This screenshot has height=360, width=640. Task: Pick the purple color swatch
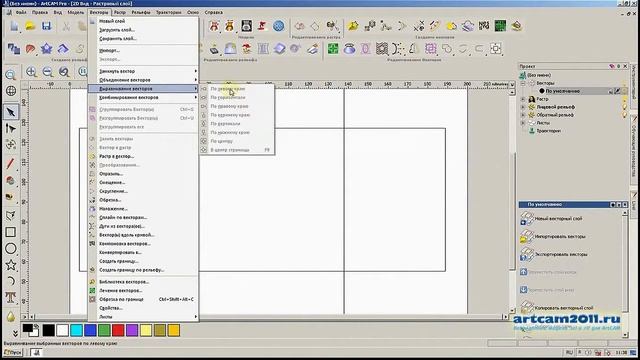(x=132, y=330)
